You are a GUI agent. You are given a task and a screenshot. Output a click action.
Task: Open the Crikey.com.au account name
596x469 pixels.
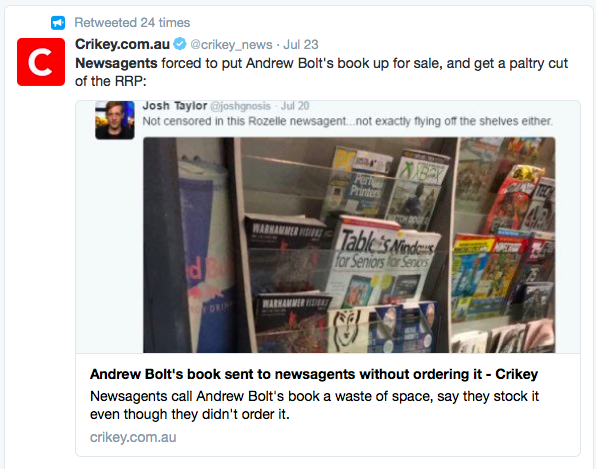coord(122,44)
